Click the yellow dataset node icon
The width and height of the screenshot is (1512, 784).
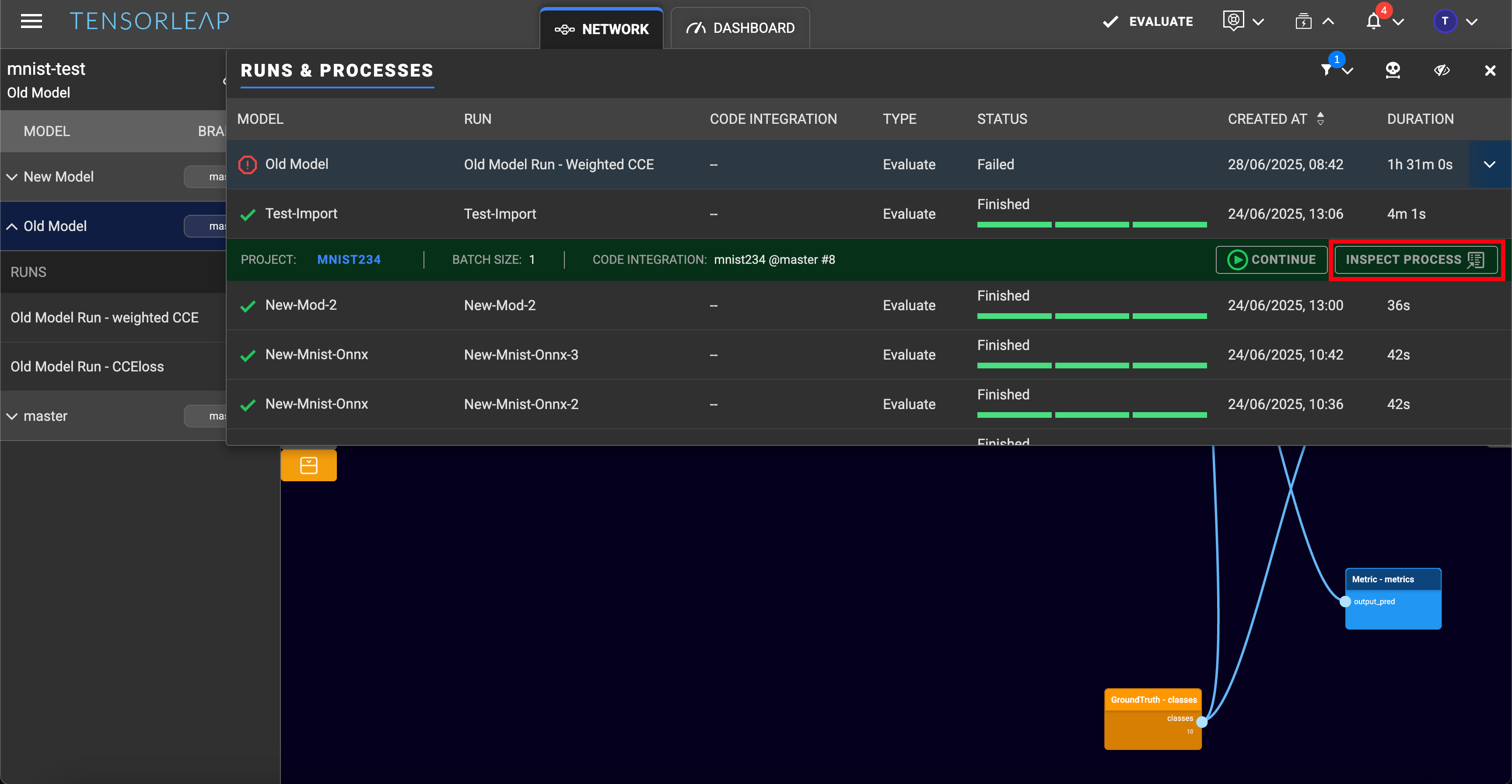coord(309,465)
